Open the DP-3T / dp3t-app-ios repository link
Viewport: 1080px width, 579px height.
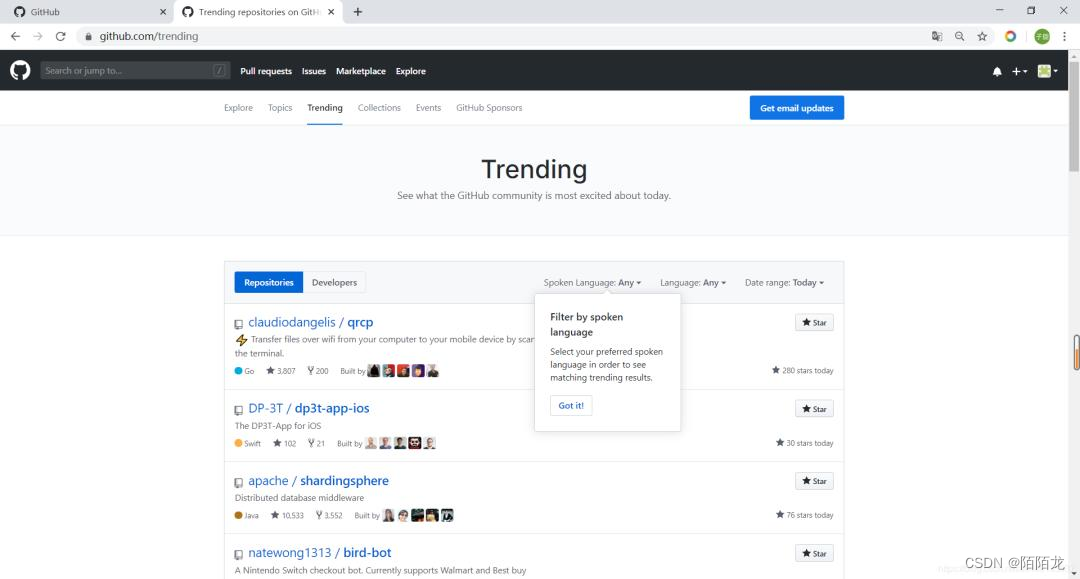click(309, 408)
